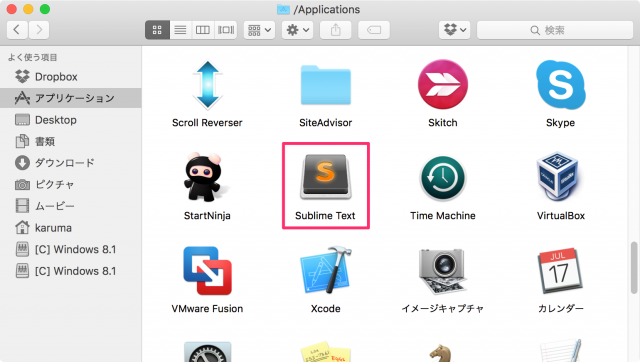
Task: Select the VirtualBox app icon
Action: pyautogui.click(x=558, y=176)
